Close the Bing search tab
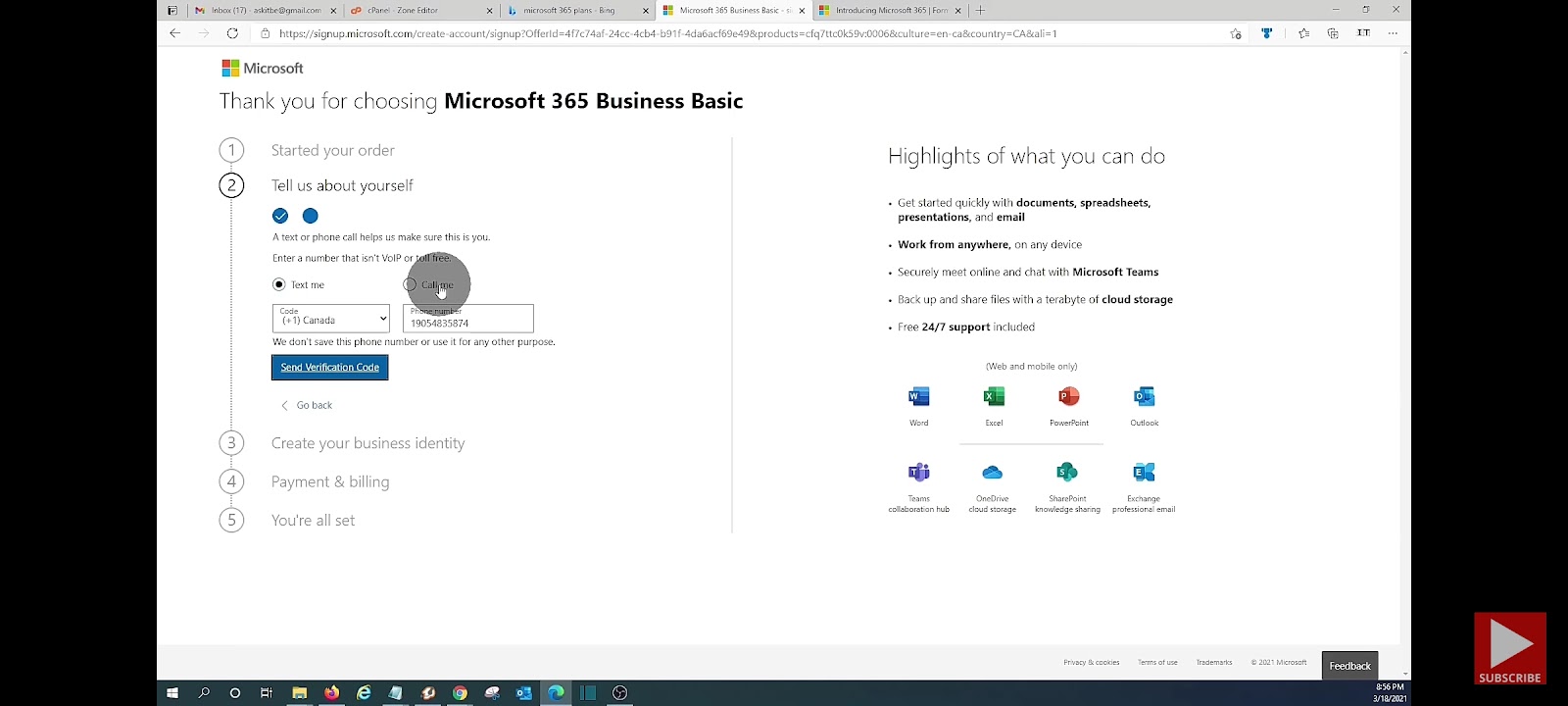Image resolution: width=1568 pixels, height=706 pixels. click(646, 11)
